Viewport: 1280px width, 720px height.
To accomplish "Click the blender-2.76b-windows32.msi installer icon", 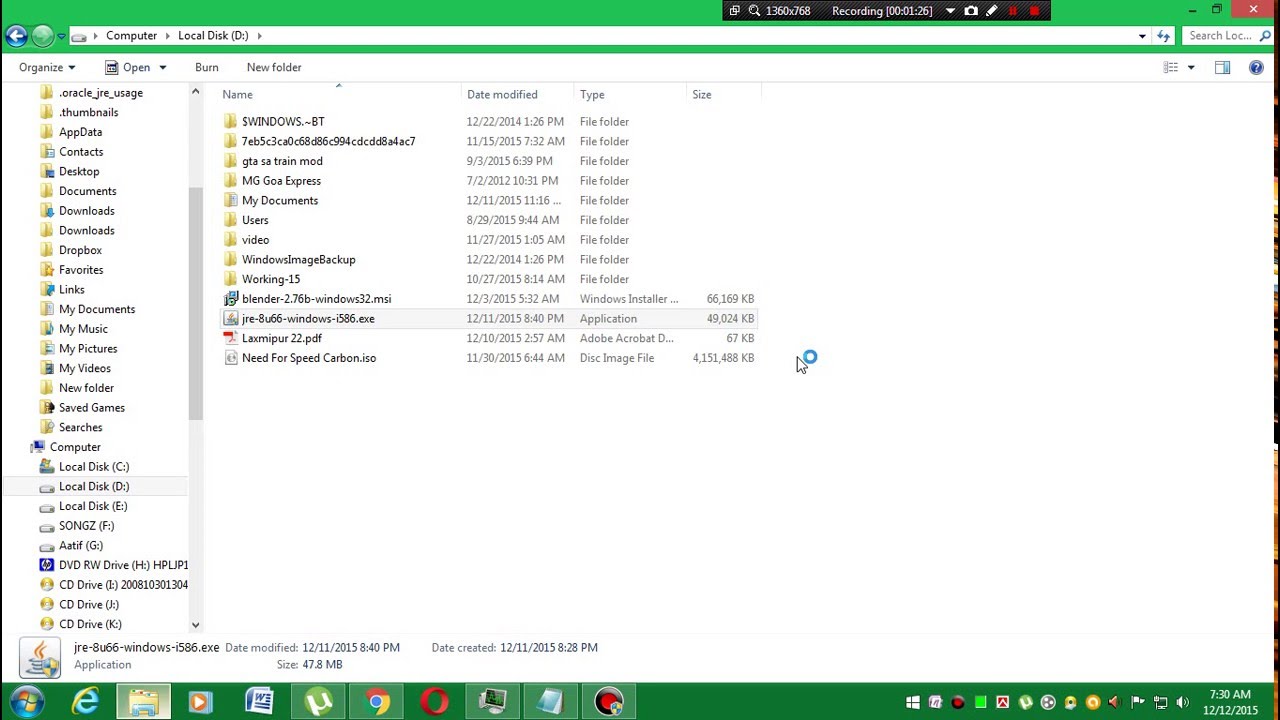I will click(x=231, y=299).
